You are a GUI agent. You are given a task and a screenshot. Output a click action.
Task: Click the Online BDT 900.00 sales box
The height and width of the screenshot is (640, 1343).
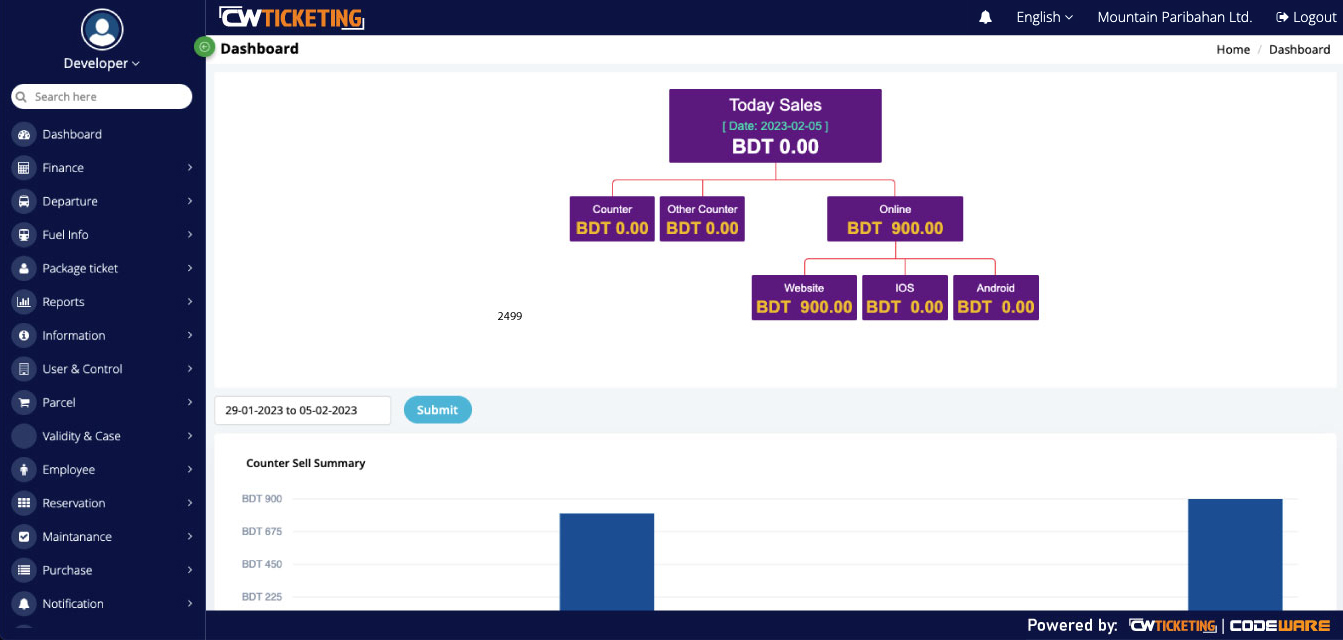click(894, 218)
